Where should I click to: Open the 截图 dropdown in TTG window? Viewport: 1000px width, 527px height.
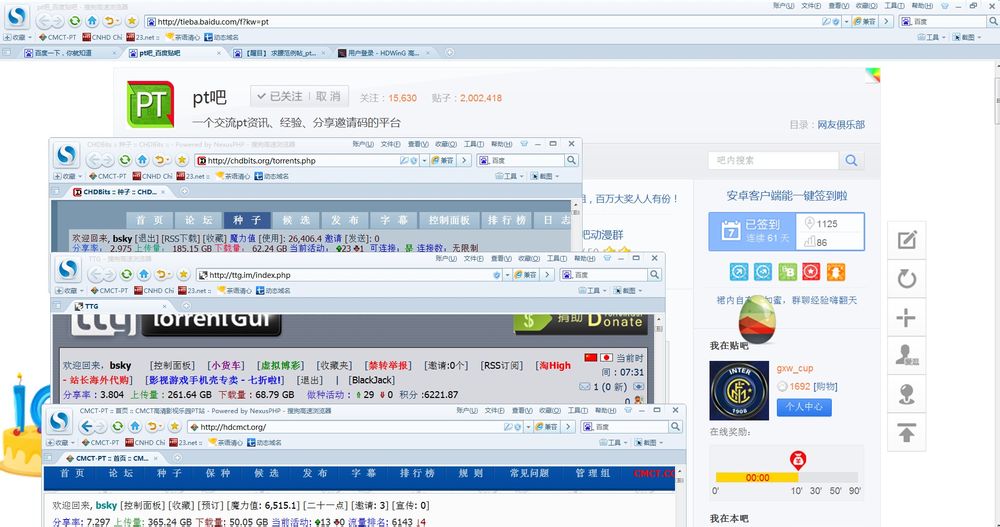(x=628, y=290)
